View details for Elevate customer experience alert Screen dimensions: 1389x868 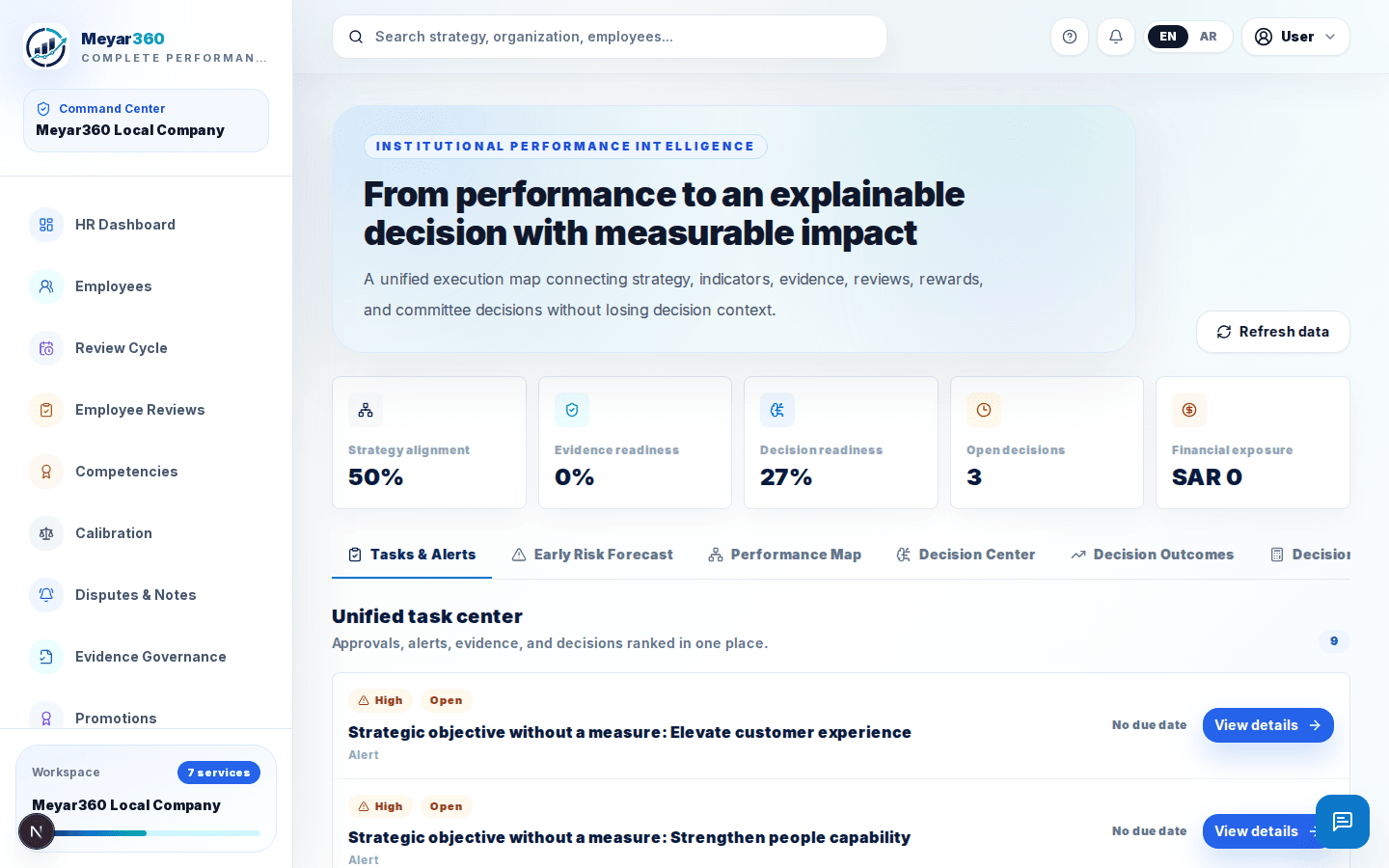click(1267, 725)
